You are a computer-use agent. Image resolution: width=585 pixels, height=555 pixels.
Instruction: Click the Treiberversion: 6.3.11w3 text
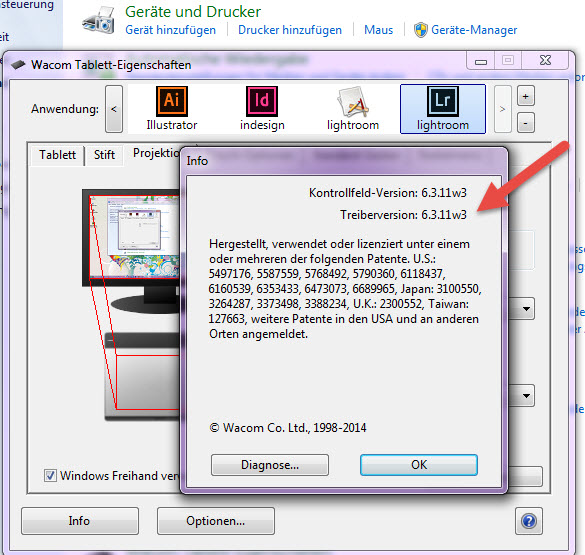403,215
